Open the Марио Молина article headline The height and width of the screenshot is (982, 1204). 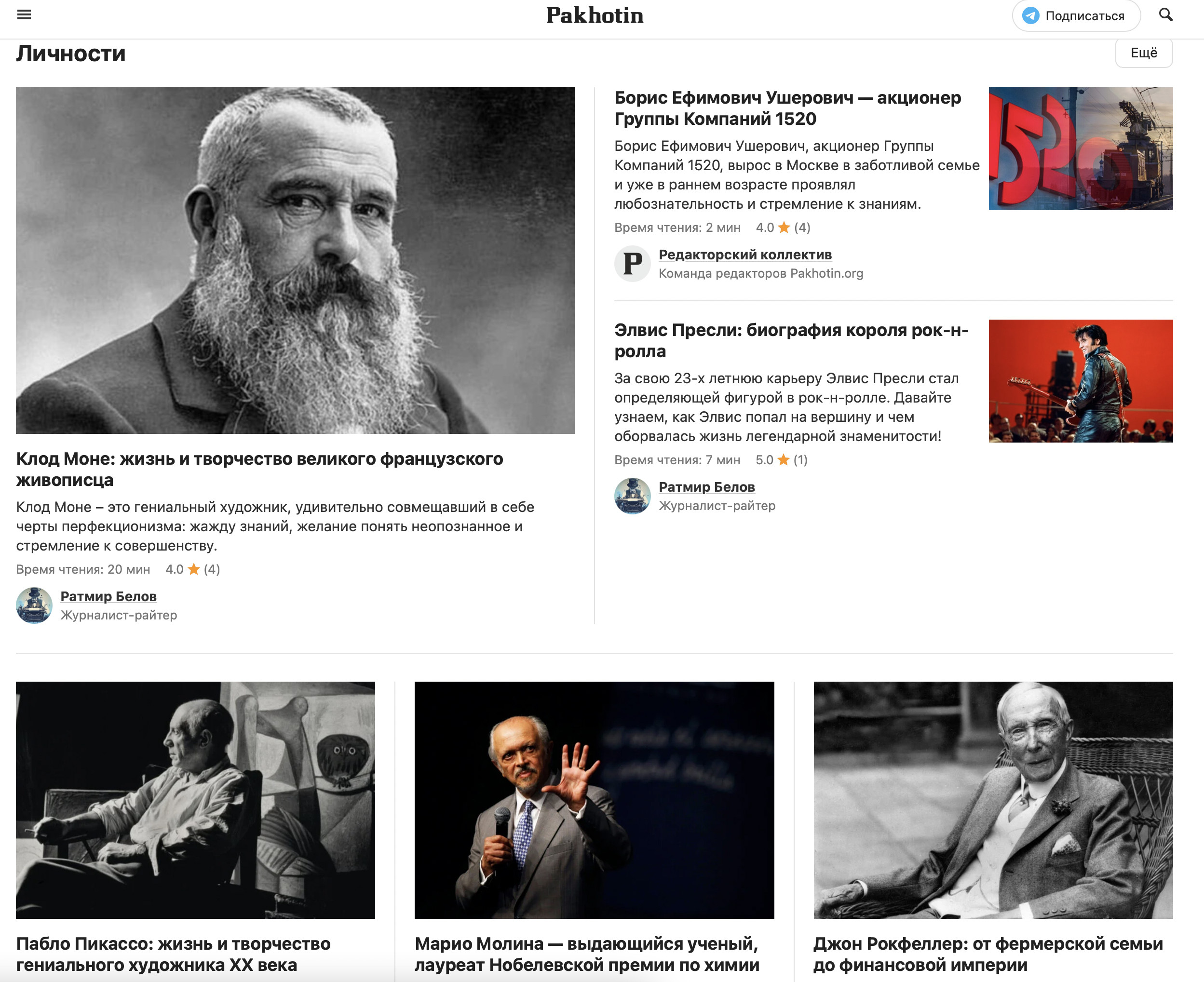click(x=587, y=955)
